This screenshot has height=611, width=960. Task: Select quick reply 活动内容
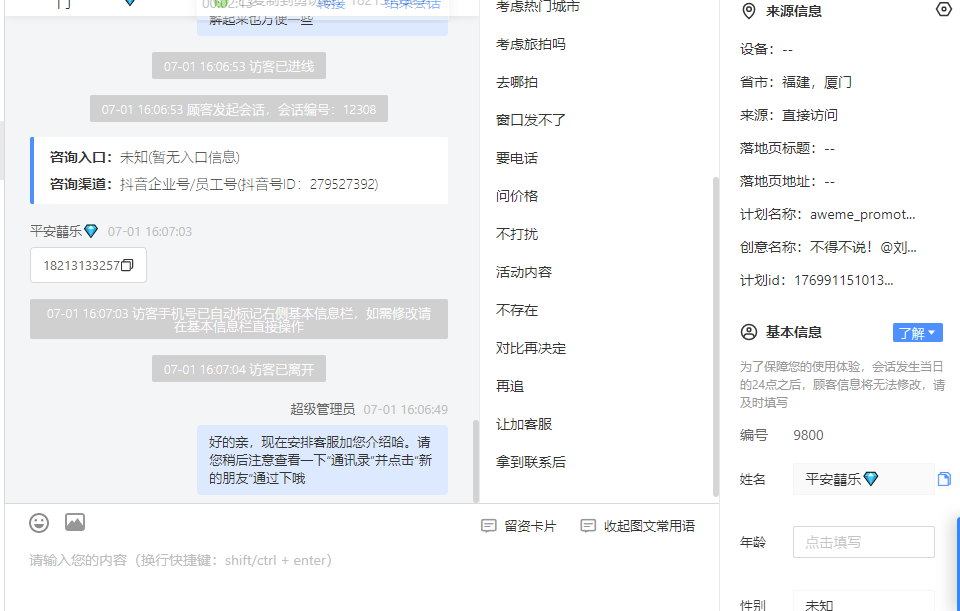point(524,272)
